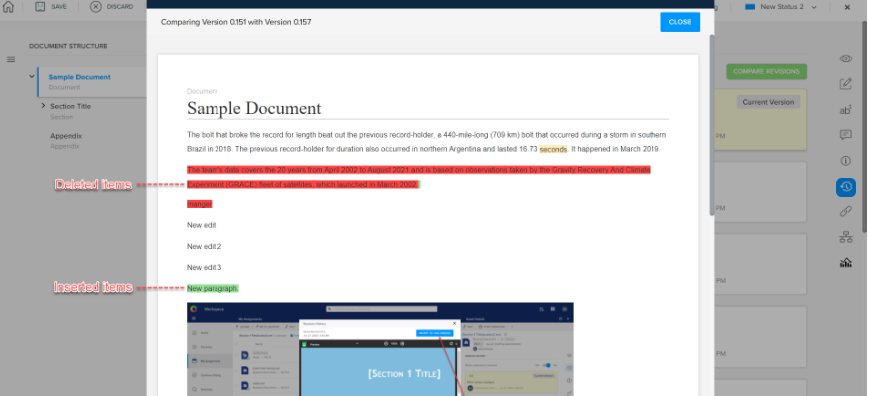The width and height of the screenshot is (869, 396).
Task: Click the yellow highlighted word 'seconds'
Action: click(553, 150)
